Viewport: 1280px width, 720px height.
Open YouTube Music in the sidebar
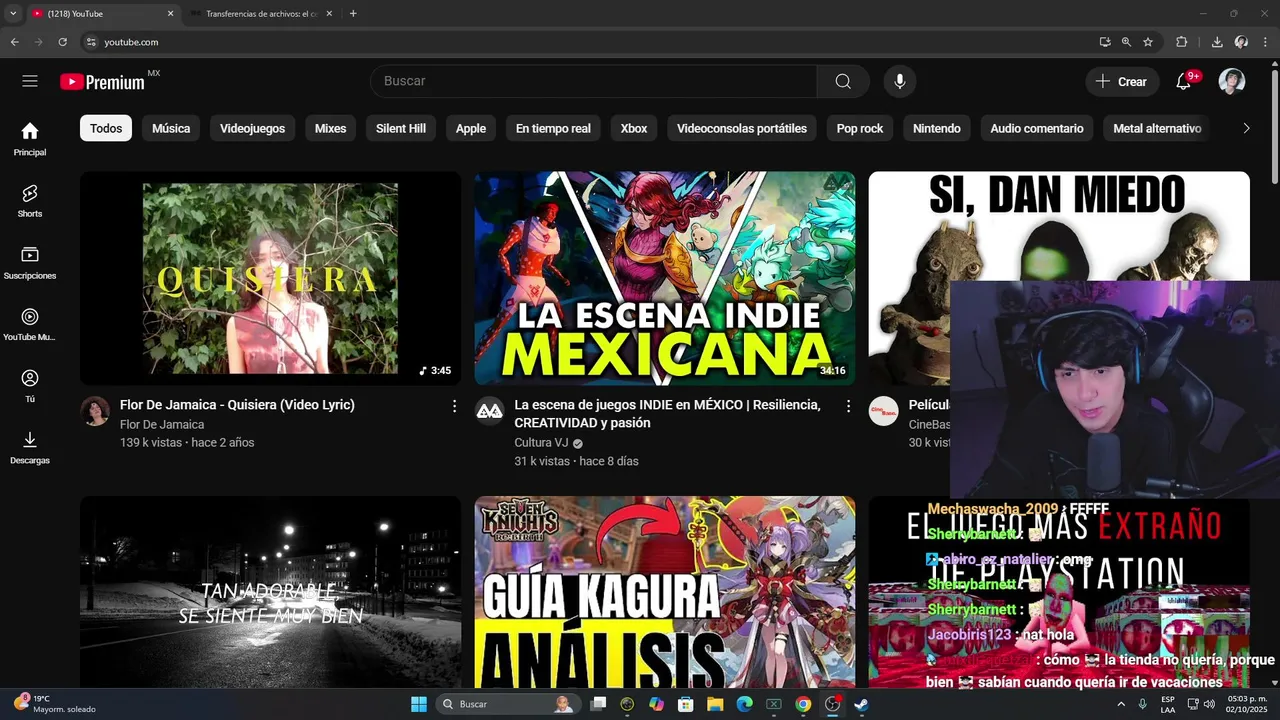coord(30,325)
